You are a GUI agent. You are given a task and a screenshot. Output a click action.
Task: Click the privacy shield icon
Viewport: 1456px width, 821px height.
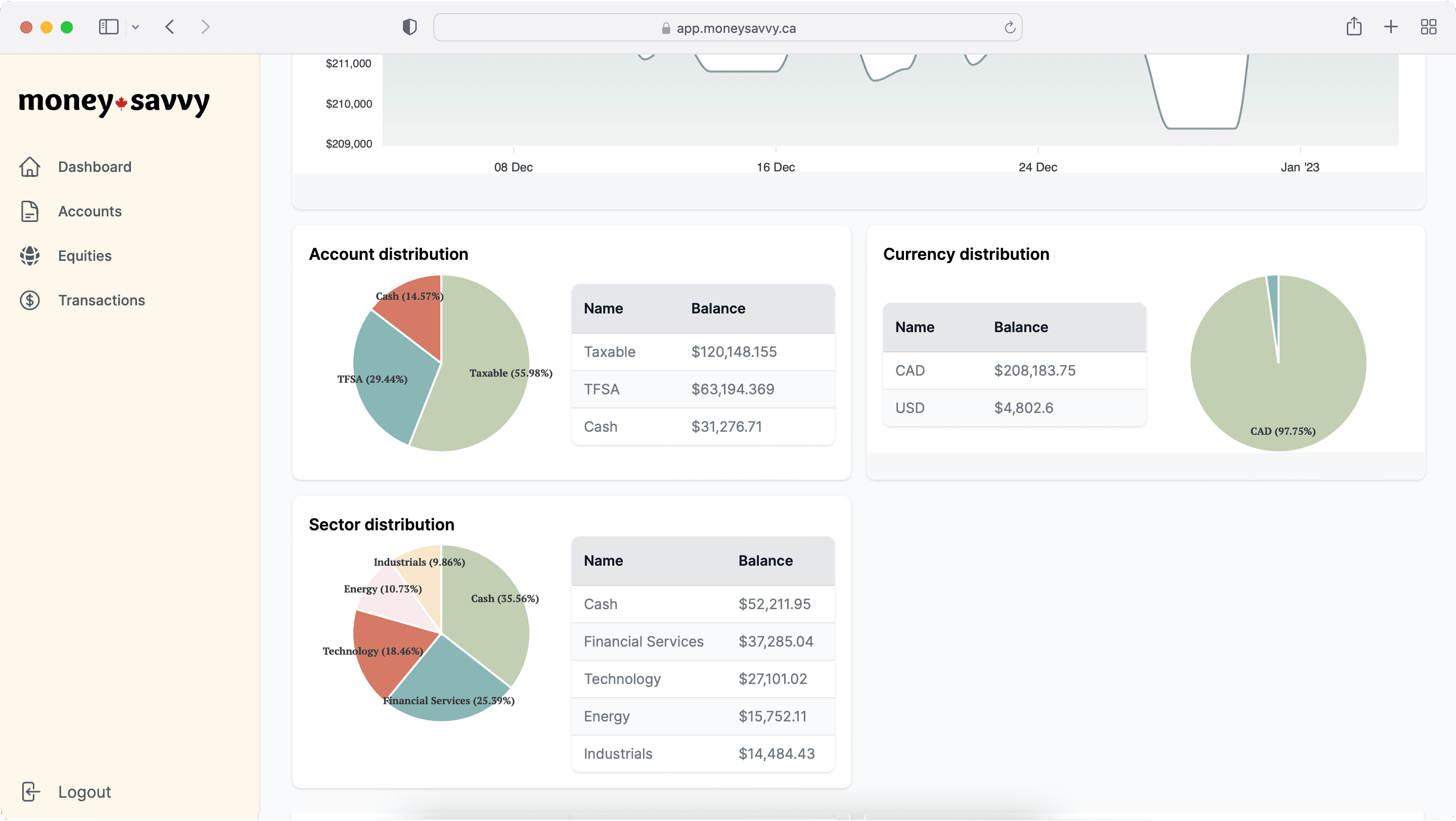410,27
